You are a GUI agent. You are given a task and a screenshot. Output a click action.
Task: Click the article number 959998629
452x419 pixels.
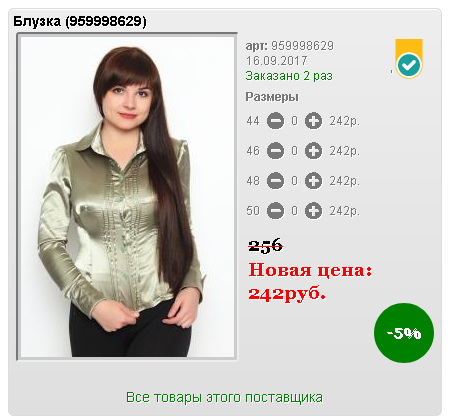coord(302,46)
